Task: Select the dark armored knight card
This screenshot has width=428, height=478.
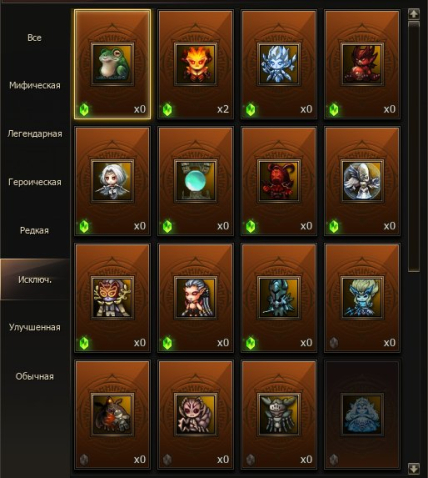Action: tap(279, 298)
